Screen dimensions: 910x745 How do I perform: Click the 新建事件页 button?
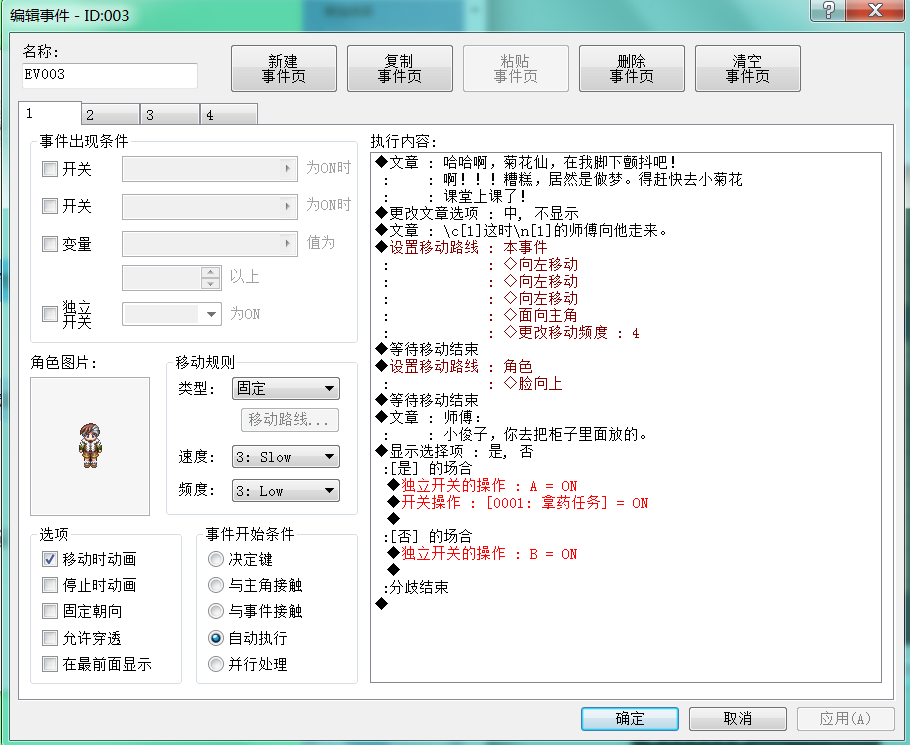click(284, 68)
